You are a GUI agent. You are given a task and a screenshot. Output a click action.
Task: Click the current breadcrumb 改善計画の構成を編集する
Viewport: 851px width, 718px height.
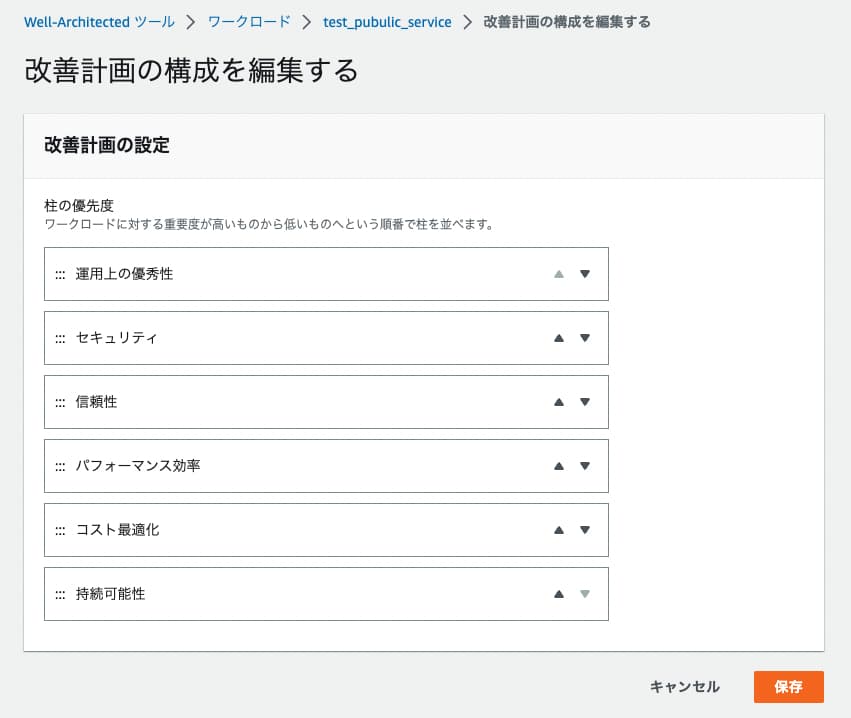(567, 22)
